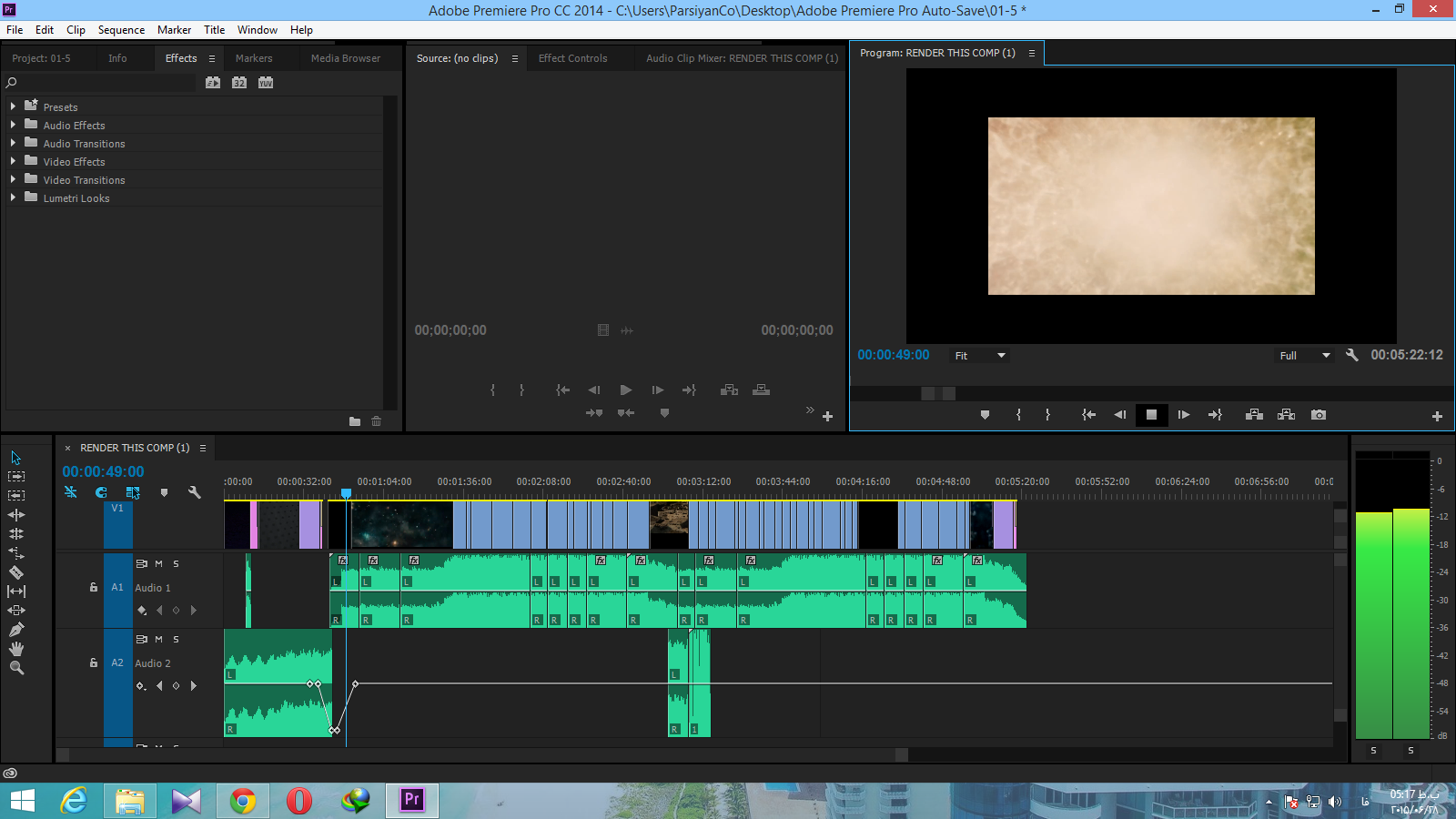This screenshot has width=1456, height=819.
Task: Solo the Audio 1 track
Action: point(176,563)
